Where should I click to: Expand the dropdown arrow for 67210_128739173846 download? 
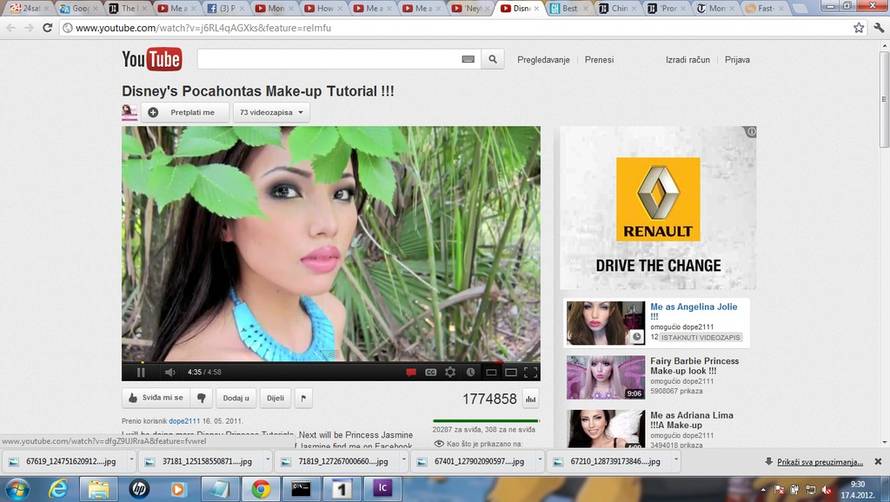point(676,461)
